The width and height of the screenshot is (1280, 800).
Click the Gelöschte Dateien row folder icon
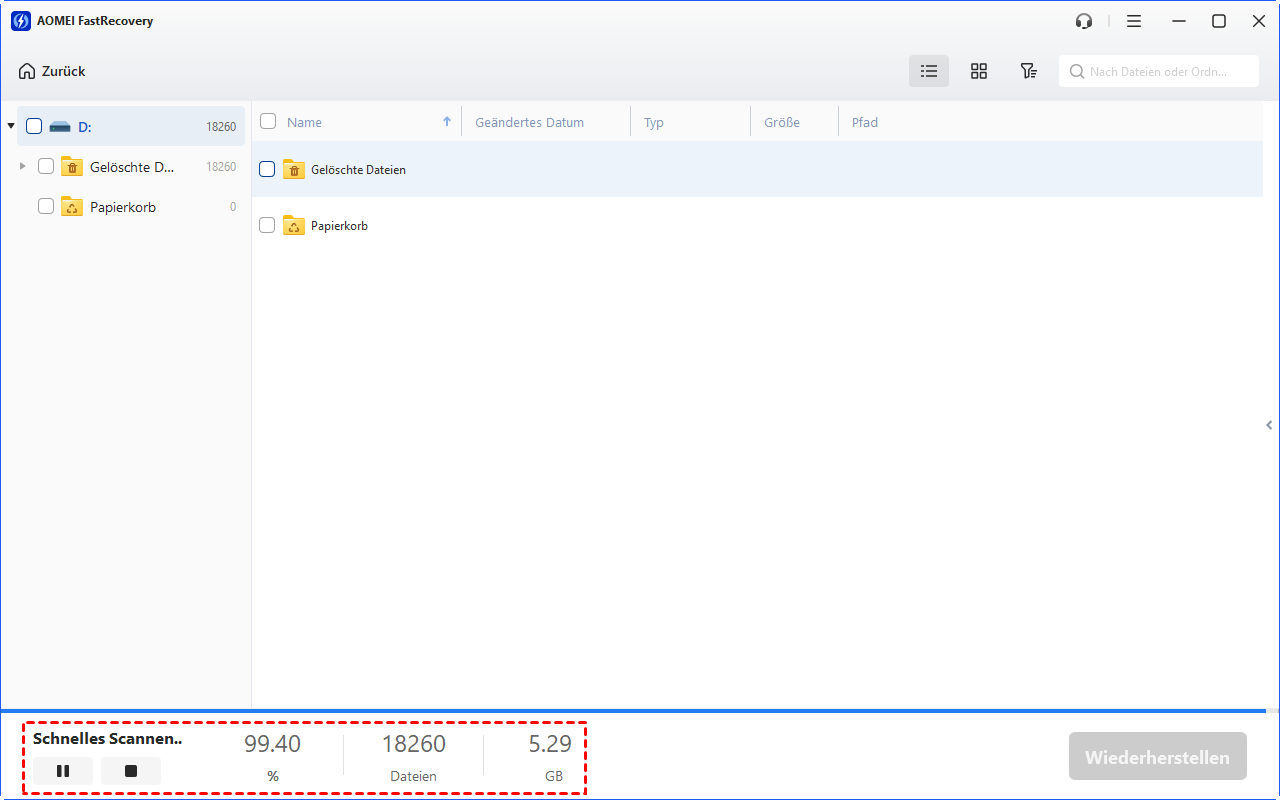[x=294, y=169]
